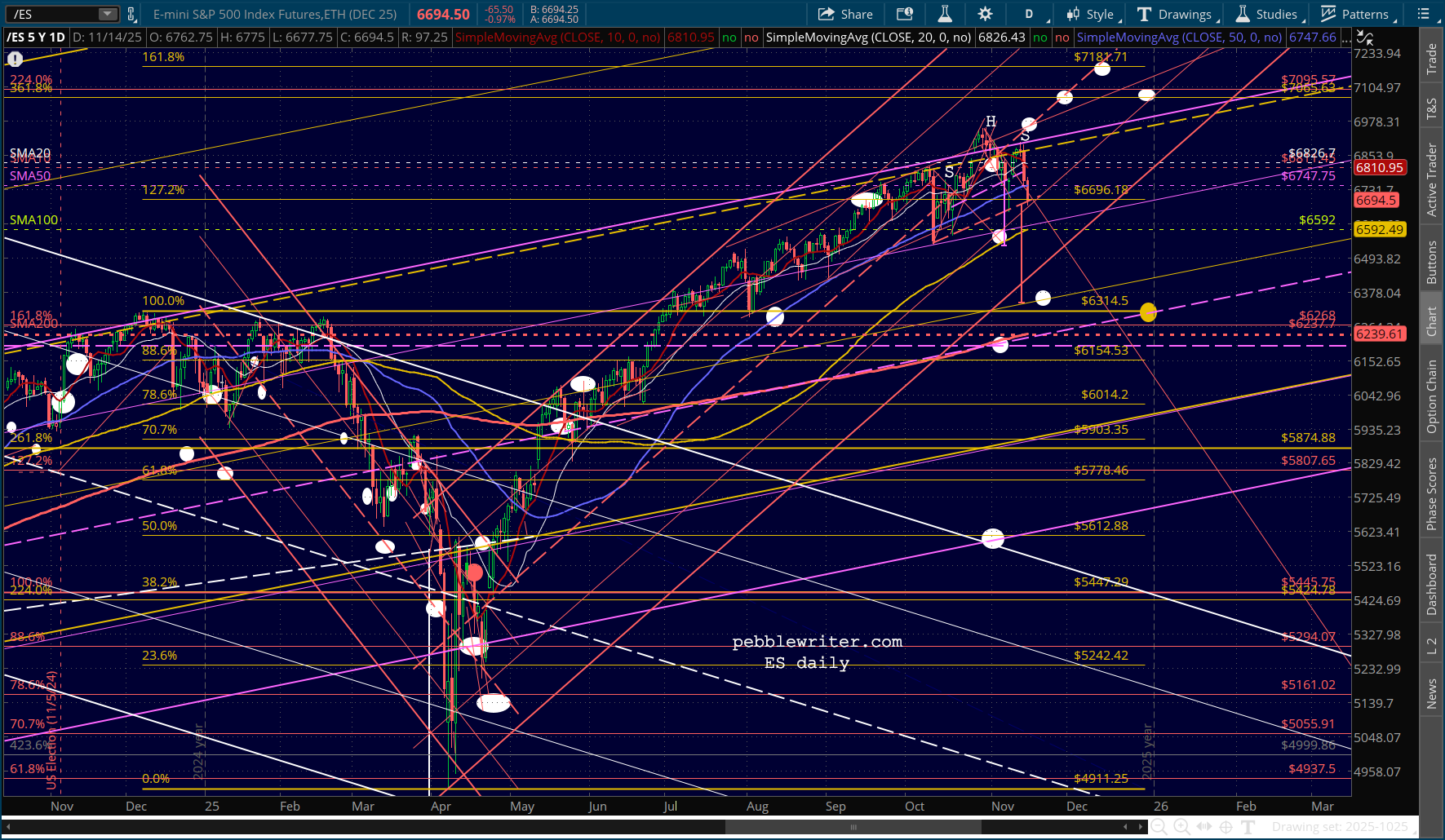1445x840 pixels.
Task: Click the zoom in magnifier icon
Action: [1181, 827]
